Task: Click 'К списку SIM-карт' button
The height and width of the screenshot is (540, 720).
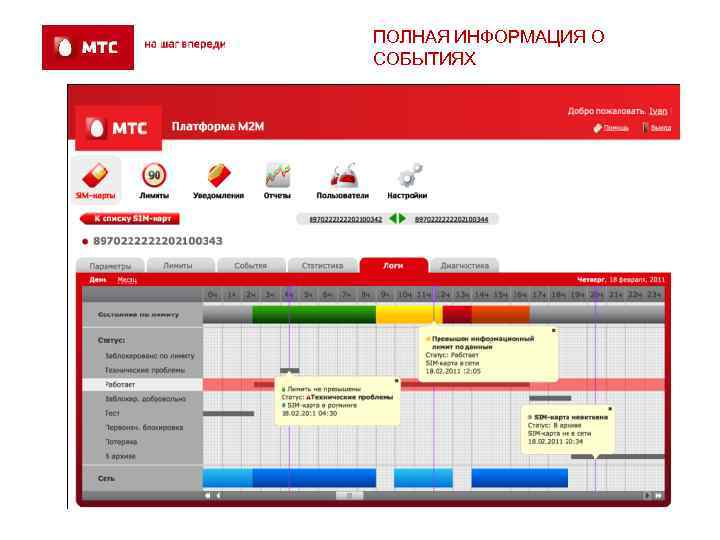Action: (x=130, y=219)
